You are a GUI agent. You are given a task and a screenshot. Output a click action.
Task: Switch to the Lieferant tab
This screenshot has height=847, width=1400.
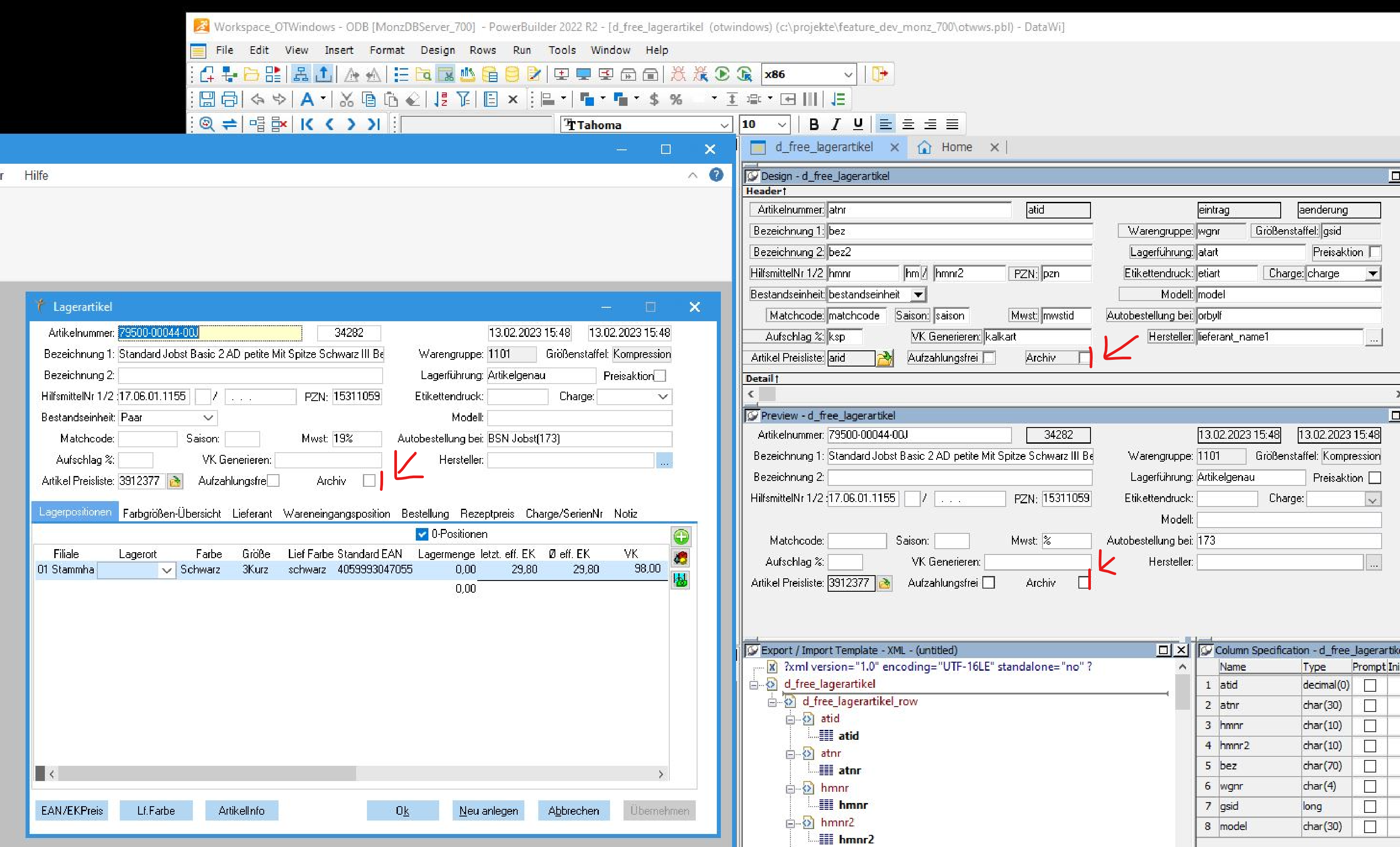coord(252,514)
